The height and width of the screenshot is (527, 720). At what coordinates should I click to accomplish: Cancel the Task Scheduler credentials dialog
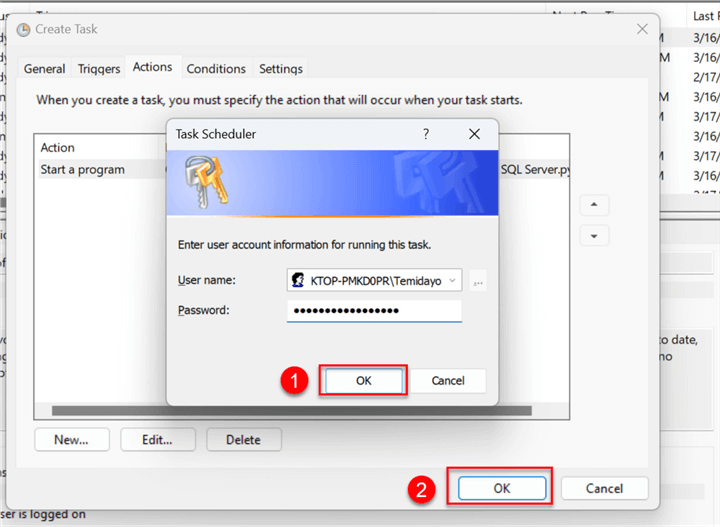point(448,381)
